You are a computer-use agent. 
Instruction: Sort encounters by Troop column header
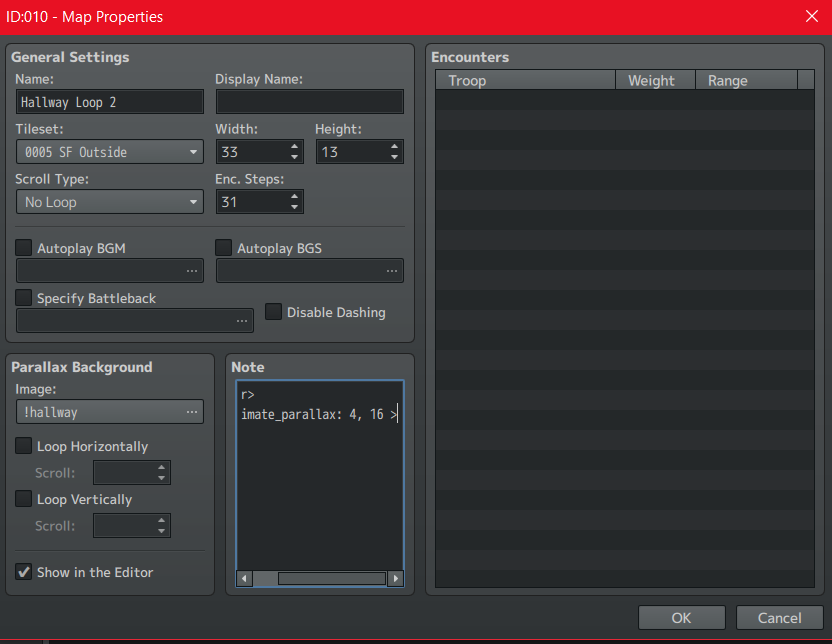(x=525, y=81)
